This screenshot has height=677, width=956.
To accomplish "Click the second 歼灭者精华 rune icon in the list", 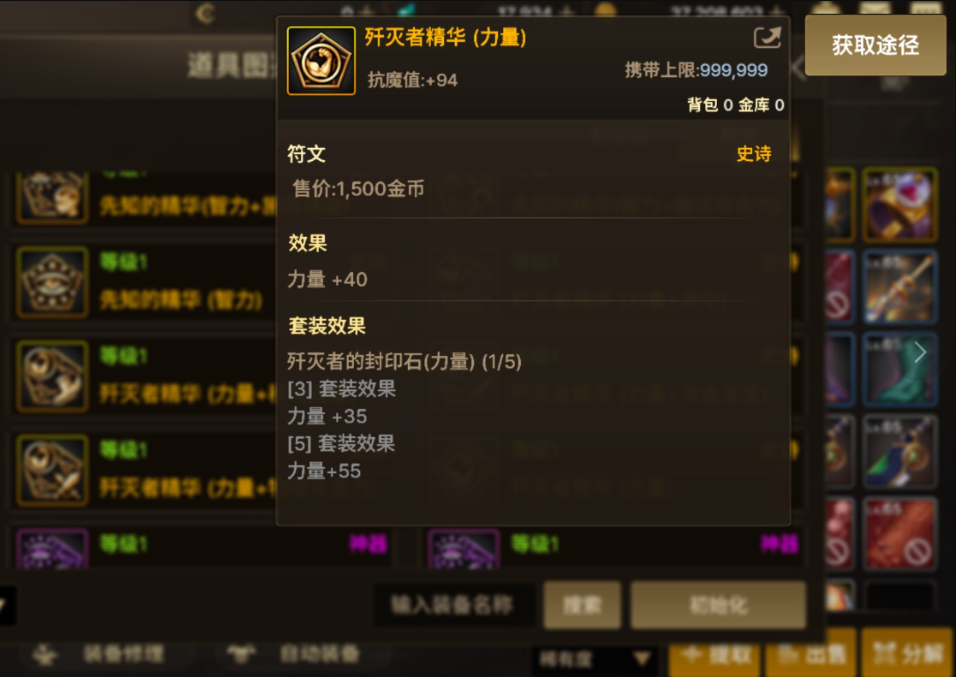I will [52, 470].
